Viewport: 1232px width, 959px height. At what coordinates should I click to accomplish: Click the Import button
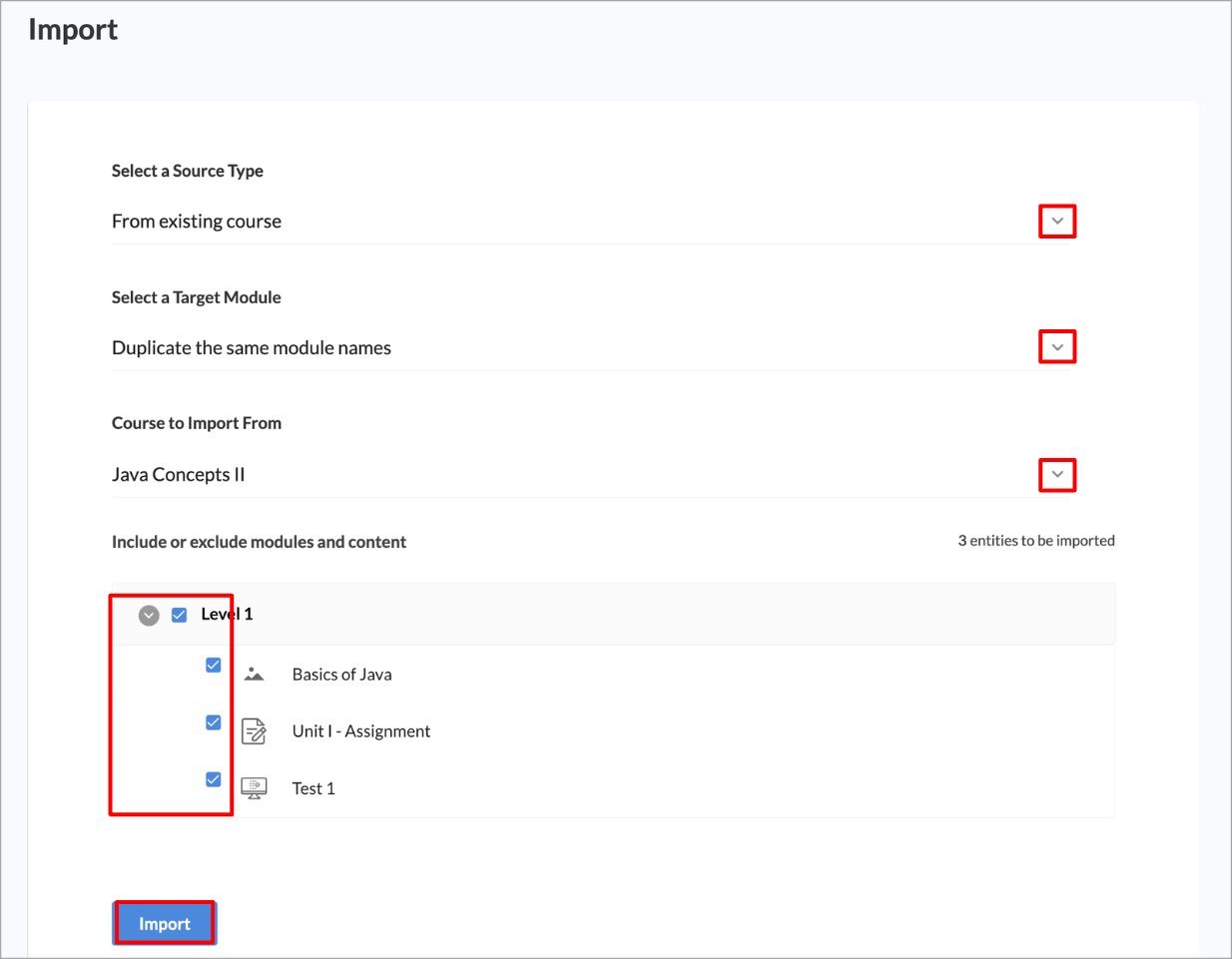(x=164, y=923)
